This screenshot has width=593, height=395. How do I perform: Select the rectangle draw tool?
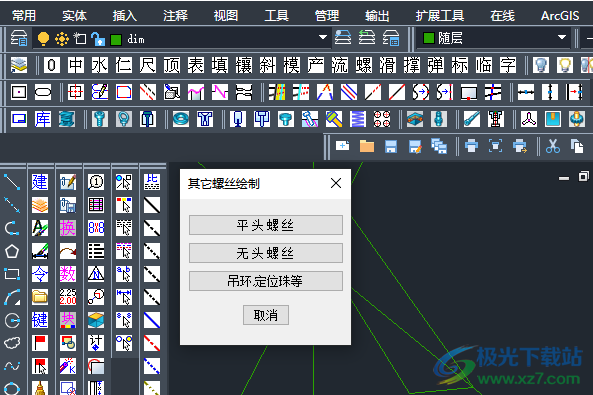(x=12, y=274)
